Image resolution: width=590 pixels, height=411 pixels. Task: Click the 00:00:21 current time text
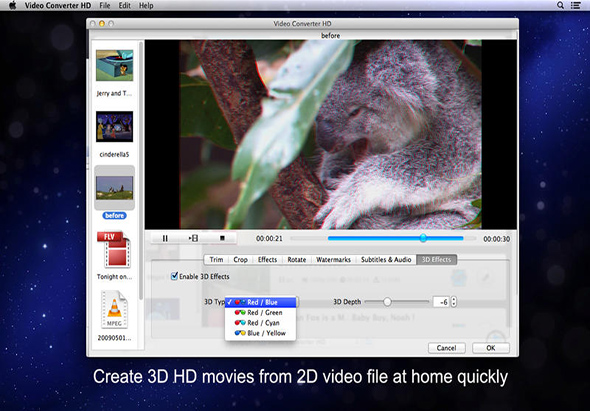[269, 239]
